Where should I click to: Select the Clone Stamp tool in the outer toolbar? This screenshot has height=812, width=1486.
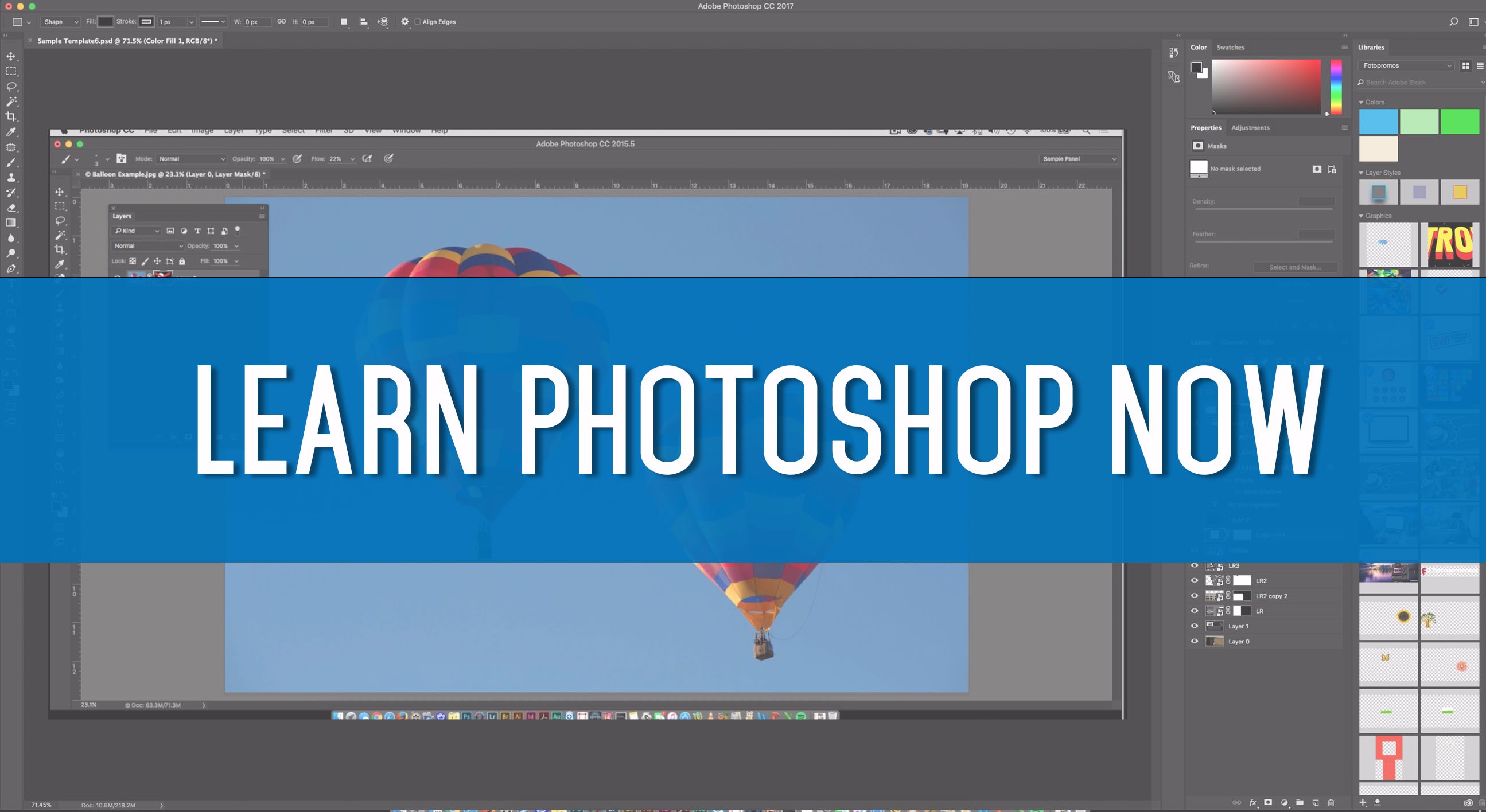click(11, 177)
